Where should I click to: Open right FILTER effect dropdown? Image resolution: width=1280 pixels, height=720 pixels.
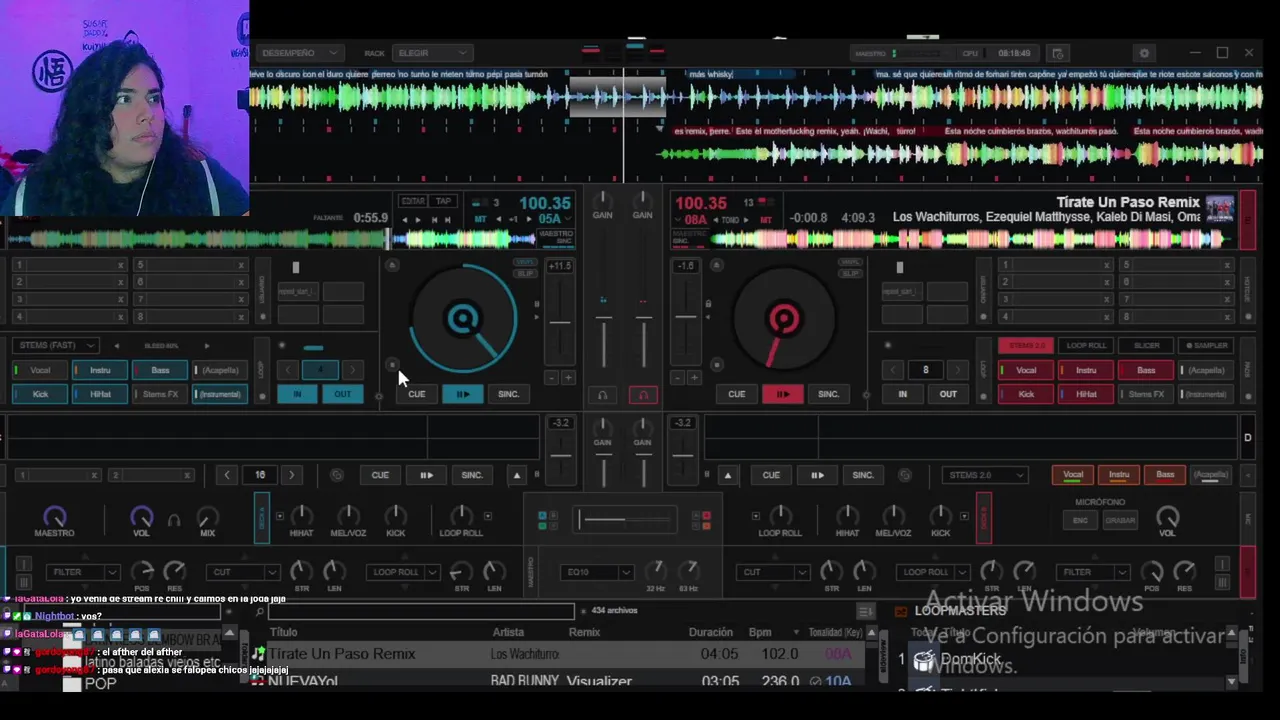click(x=1092, y=572)
